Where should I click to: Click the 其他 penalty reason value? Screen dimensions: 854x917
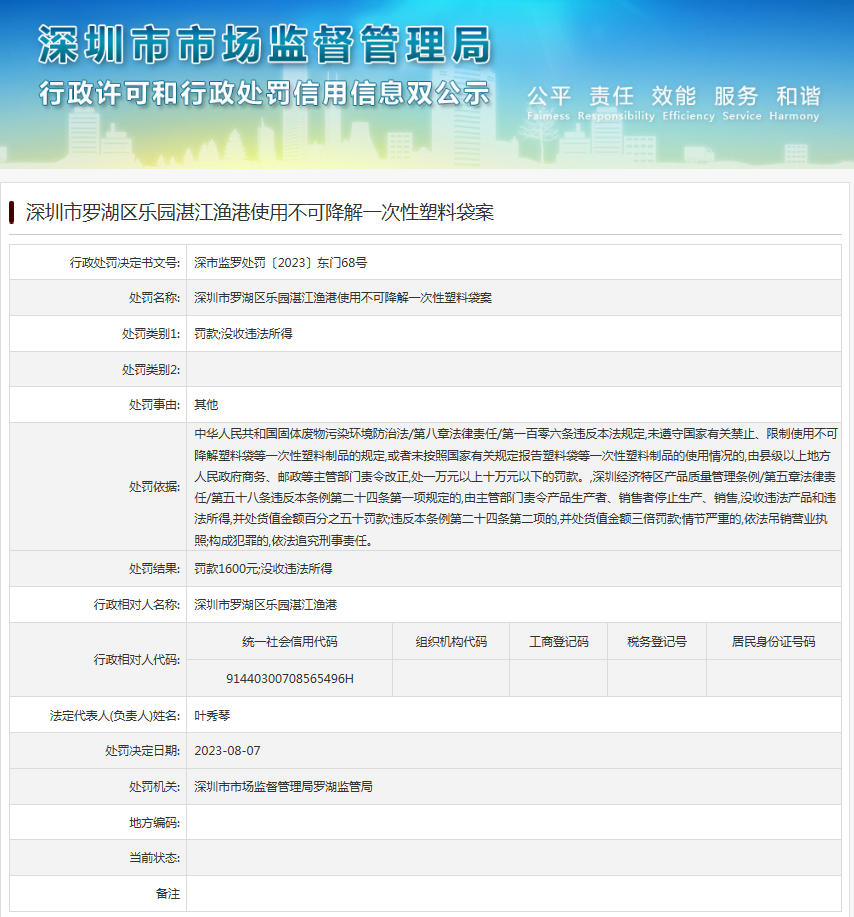coord(206,405)
